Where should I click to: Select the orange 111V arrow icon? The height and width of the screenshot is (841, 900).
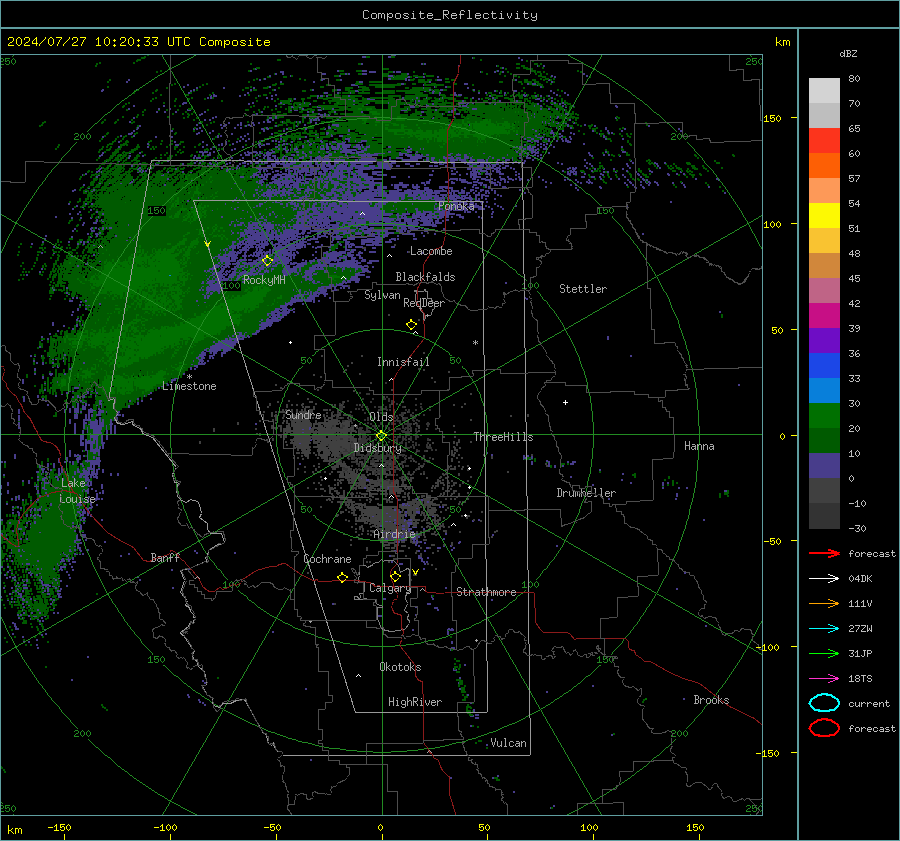tap(824, 603)
